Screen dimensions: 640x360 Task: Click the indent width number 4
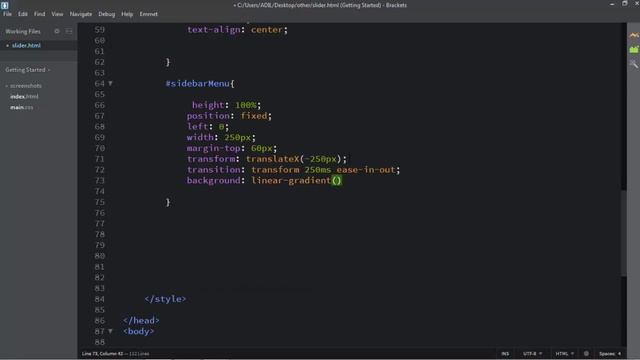619,353
